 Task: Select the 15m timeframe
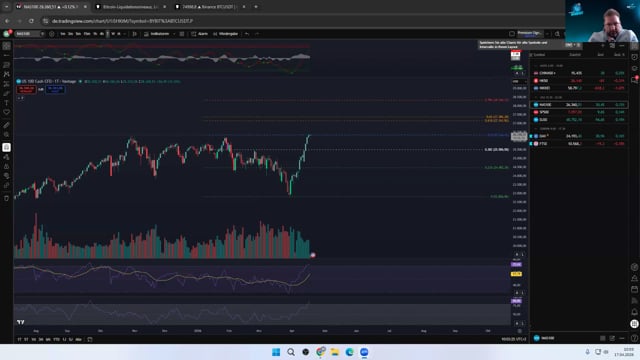coord(87,34)
